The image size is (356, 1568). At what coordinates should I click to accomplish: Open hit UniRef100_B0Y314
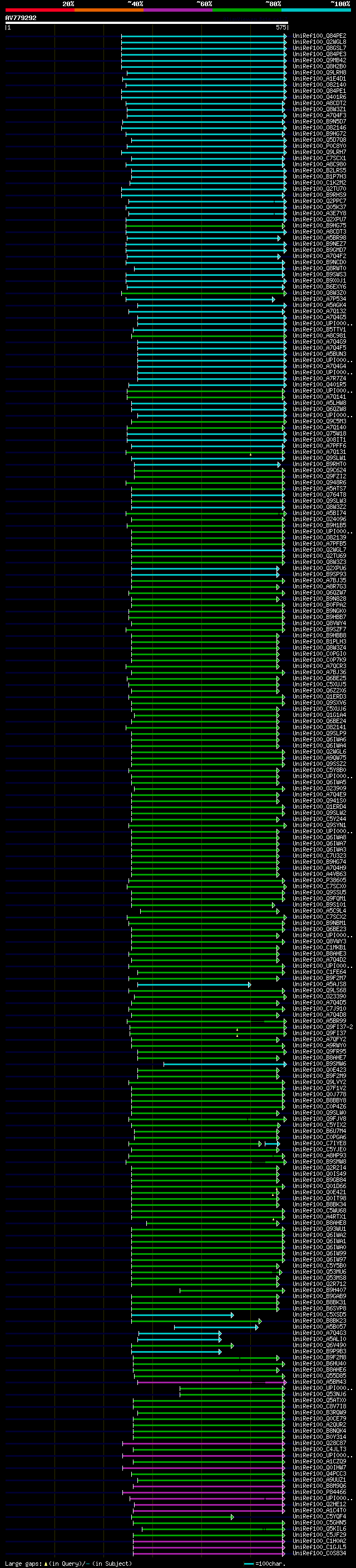pos(319,1437)
